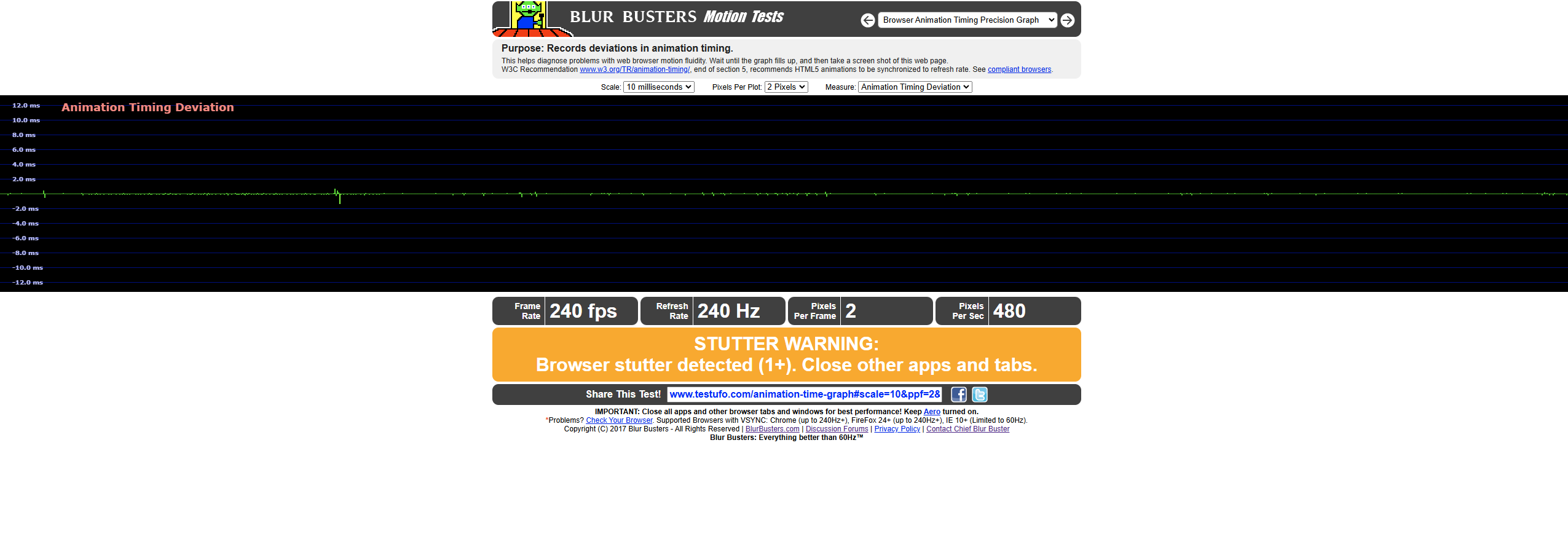Click the 2.0 ms axis label

[24, 179]
